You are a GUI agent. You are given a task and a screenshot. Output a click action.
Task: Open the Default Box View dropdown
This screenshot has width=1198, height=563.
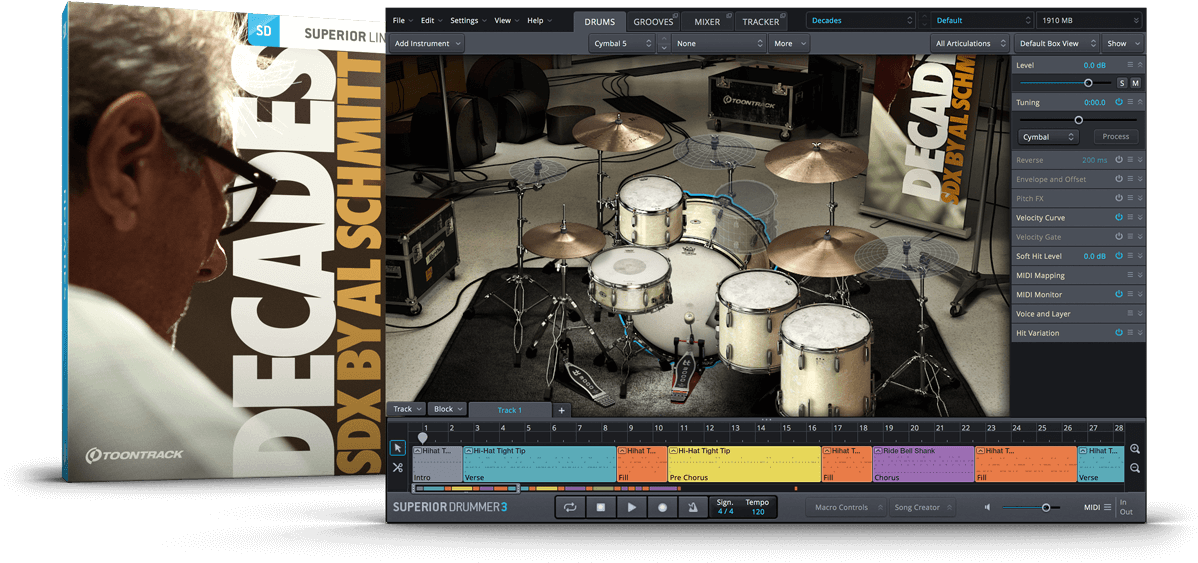1057,44
